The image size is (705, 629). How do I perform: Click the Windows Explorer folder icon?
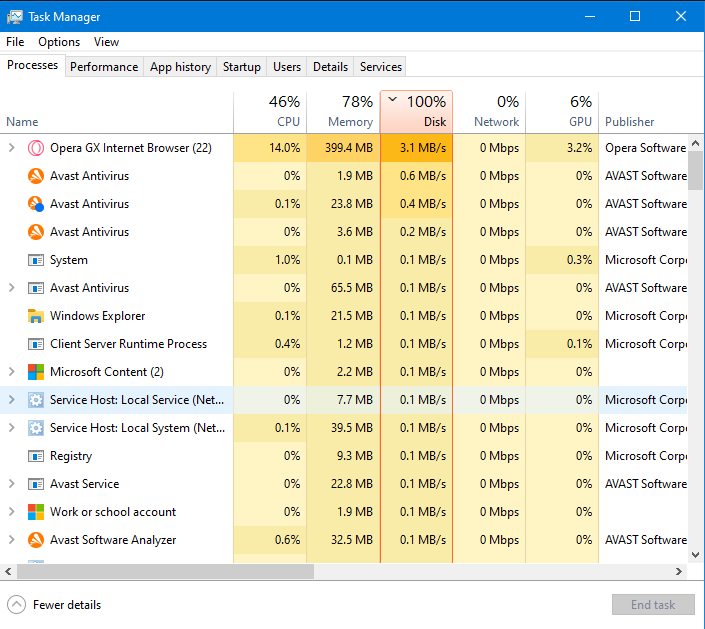(36, 316)
